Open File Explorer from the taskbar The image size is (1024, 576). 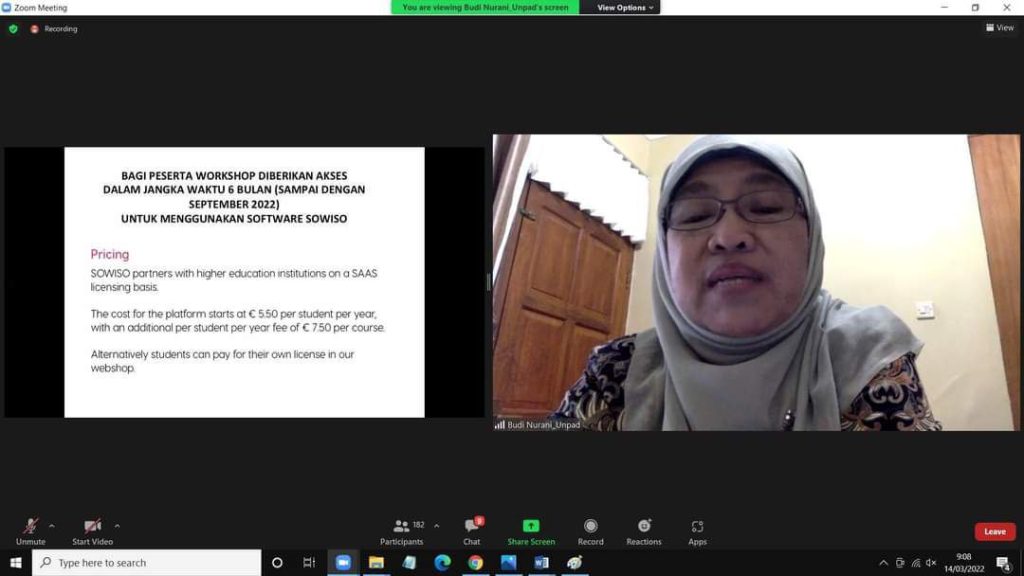tap(376, 562)
